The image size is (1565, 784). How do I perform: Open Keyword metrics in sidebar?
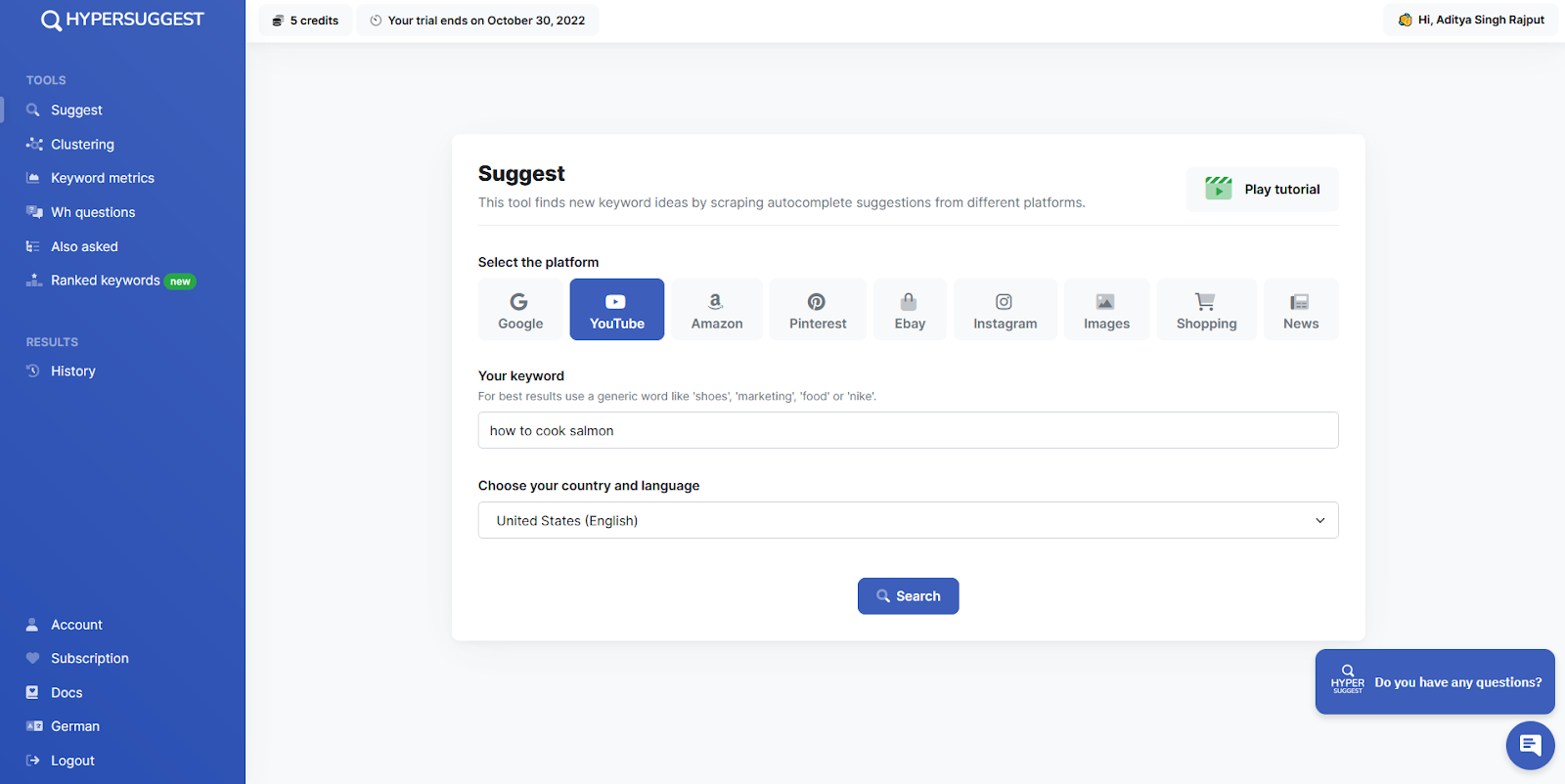point(103,178)
